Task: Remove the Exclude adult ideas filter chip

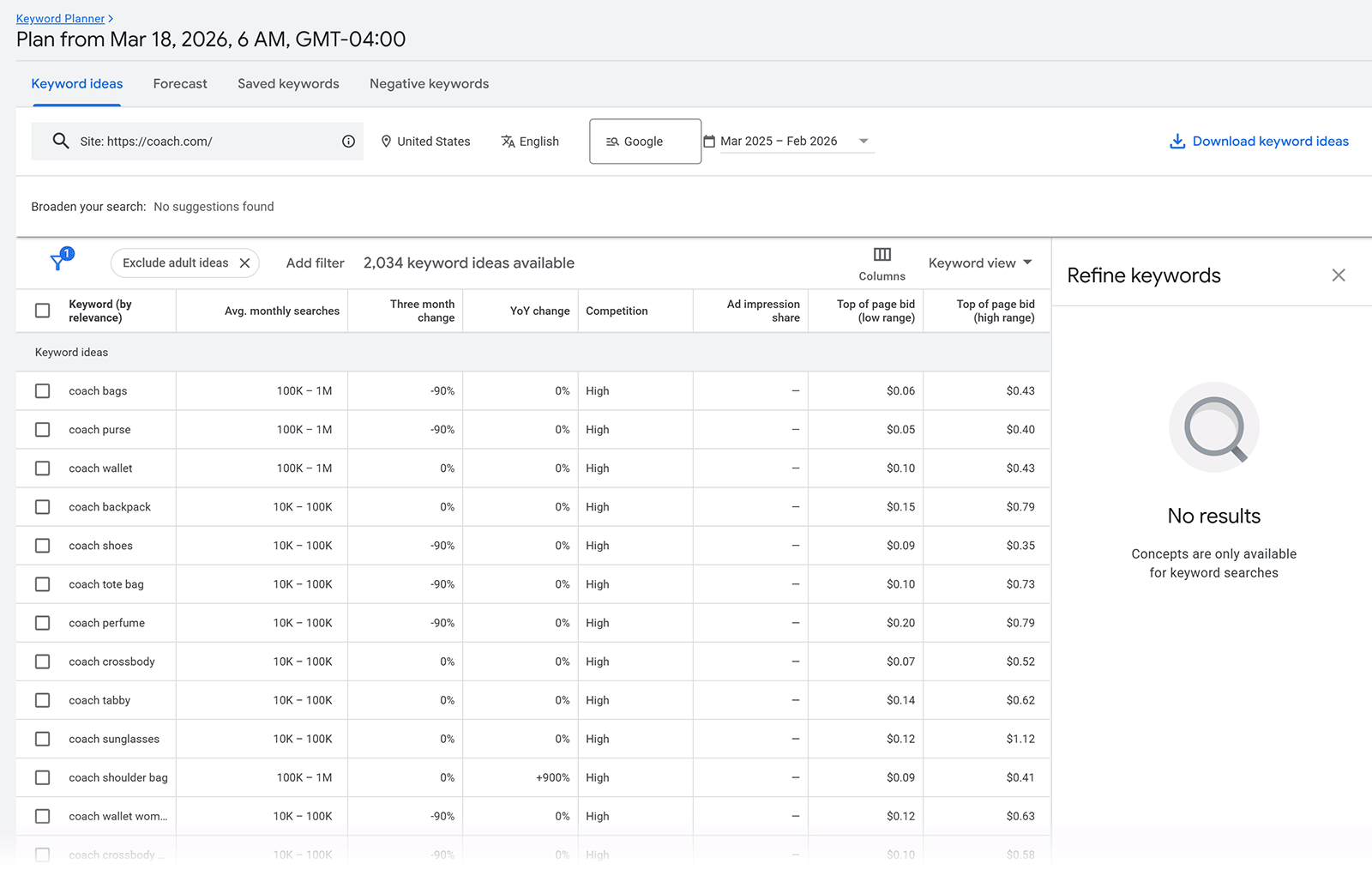Action: (x=245, y=263)
